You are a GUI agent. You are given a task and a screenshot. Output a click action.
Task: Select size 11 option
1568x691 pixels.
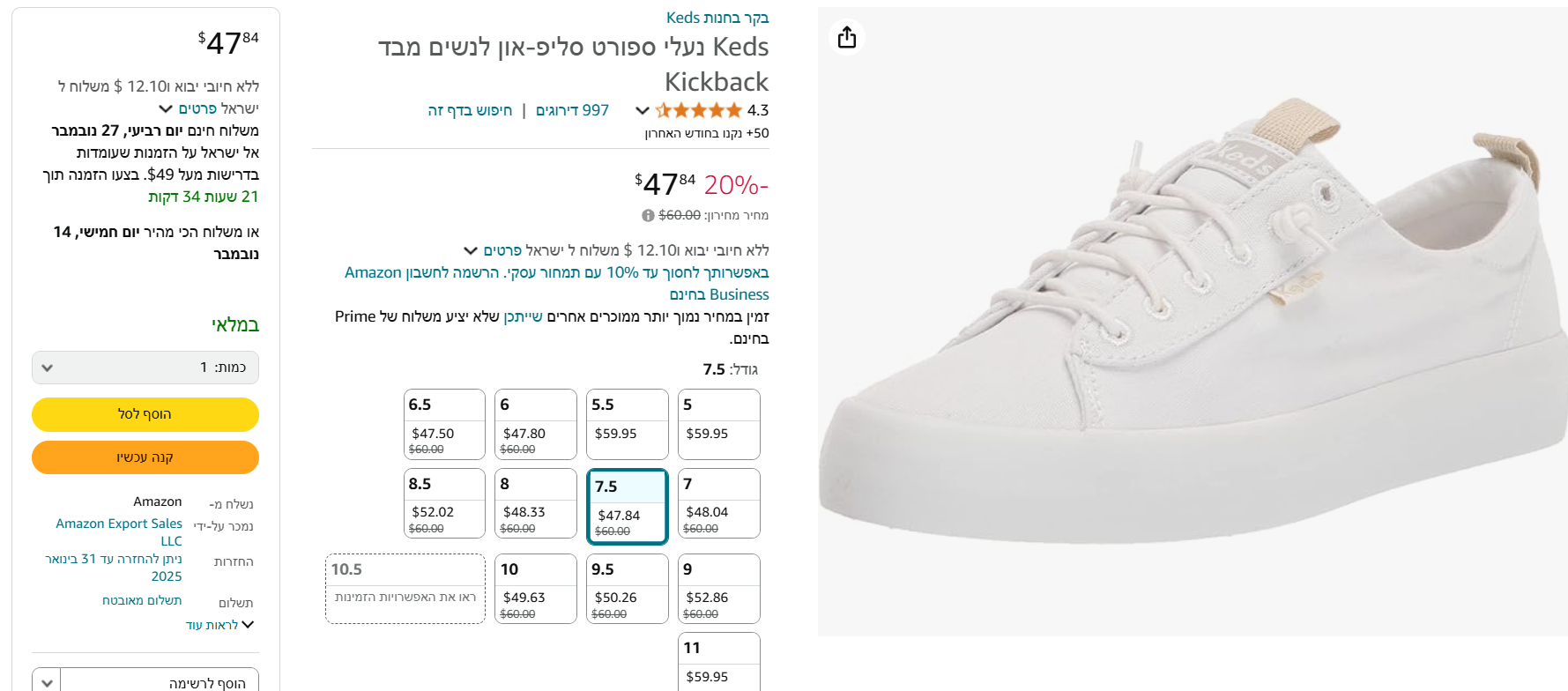[x=718, y=661]
